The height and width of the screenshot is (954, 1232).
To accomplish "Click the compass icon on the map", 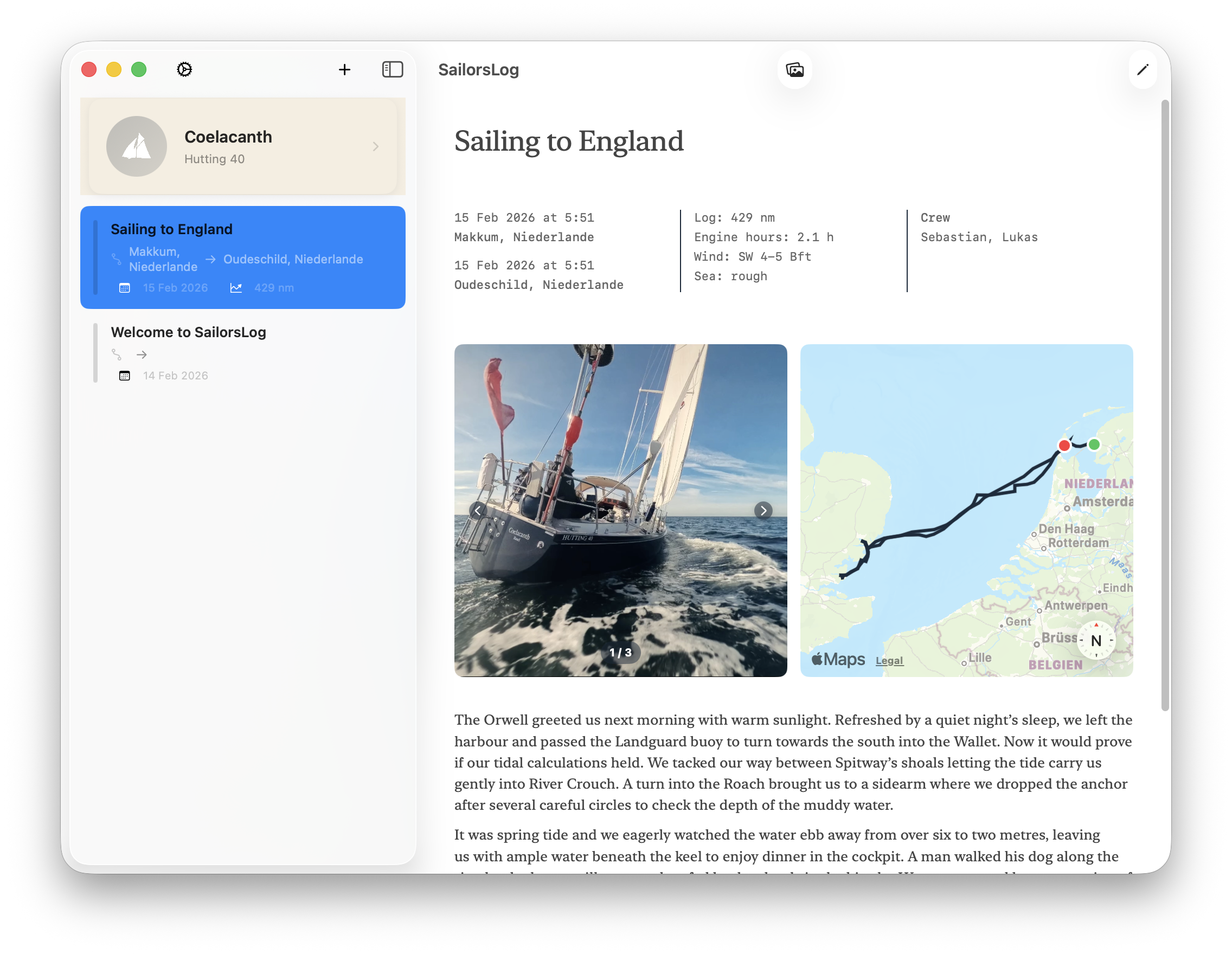I will pos(1095,640).
